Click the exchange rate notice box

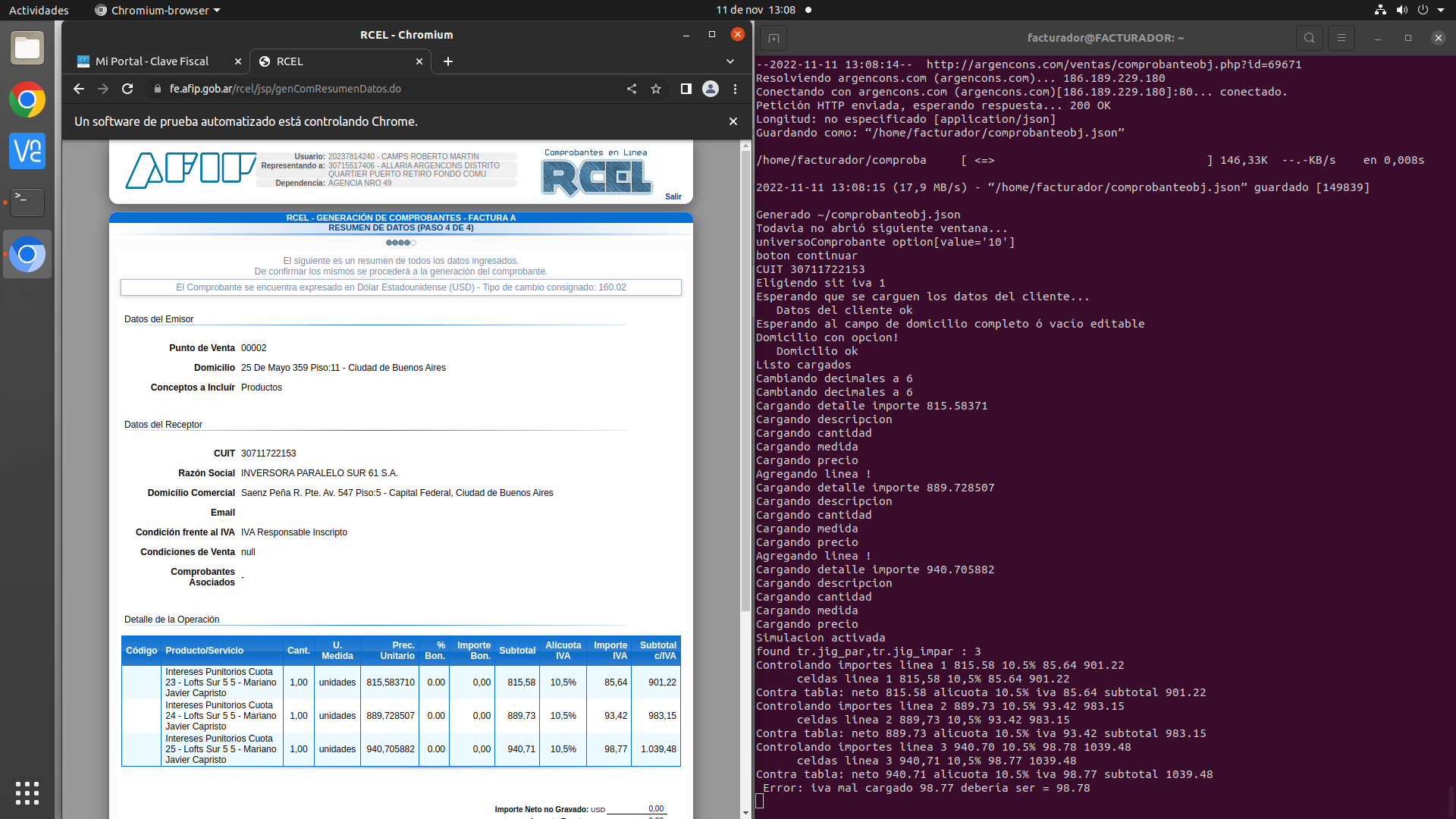pos(401,287)
